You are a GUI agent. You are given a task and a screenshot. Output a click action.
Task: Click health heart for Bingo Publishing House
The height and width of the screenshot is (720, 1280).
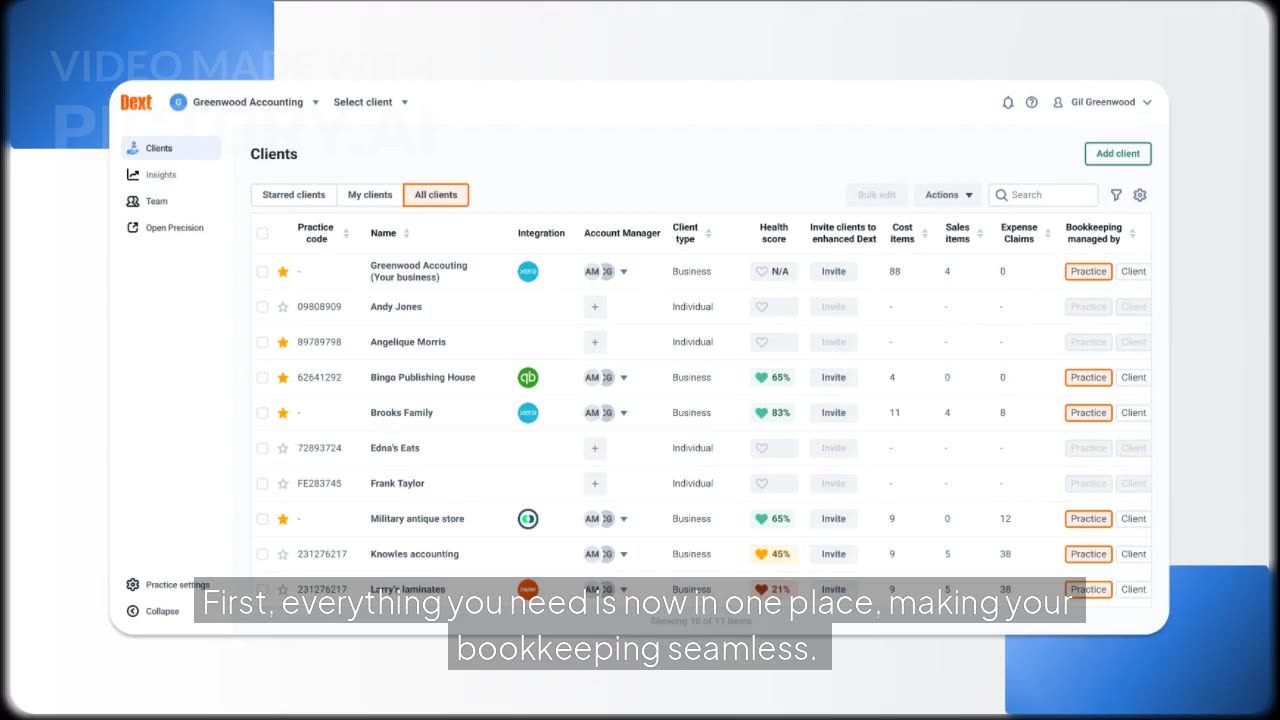coord(762,378)
